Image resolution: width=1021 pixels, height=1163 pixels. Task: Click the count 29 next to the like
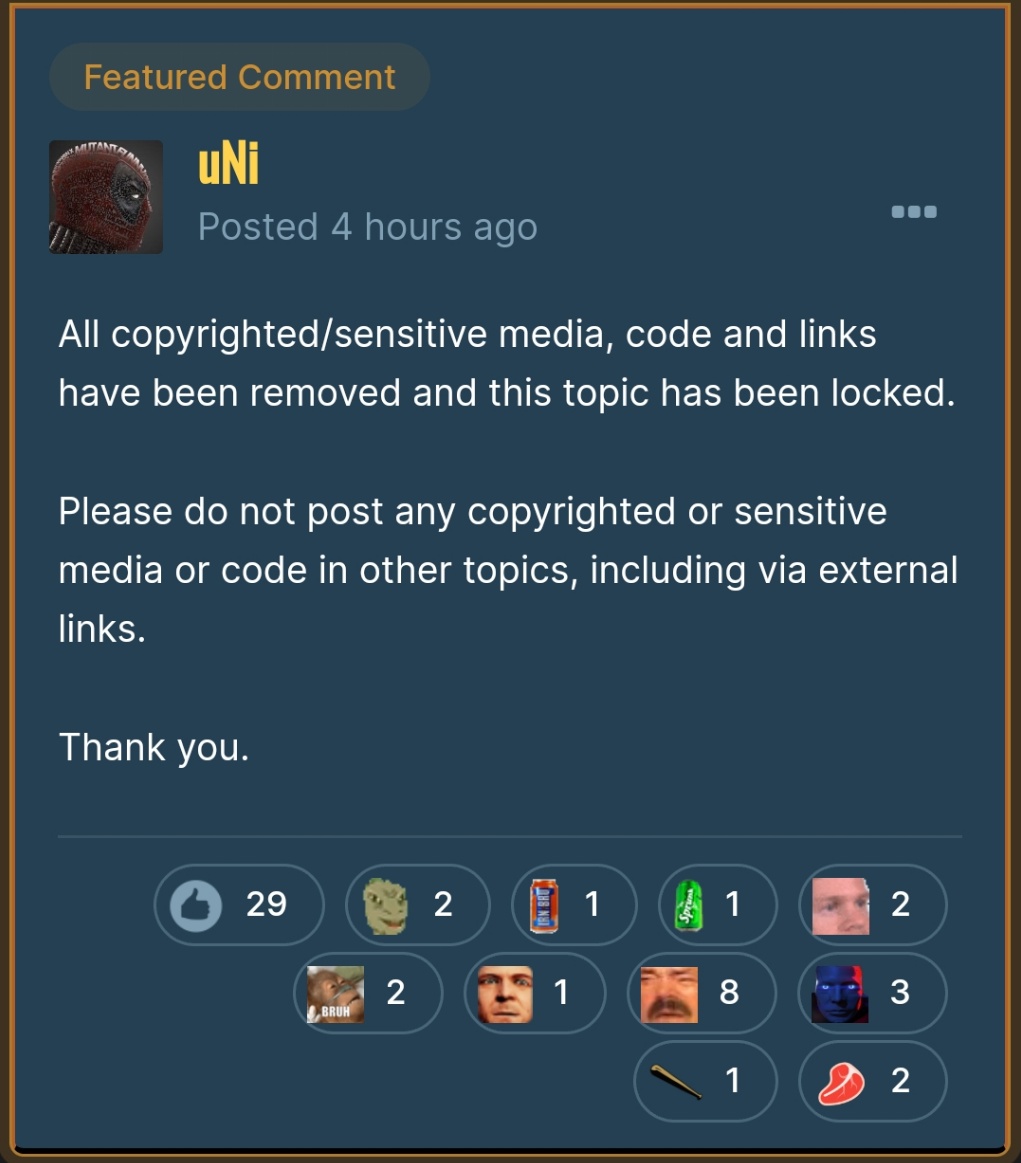pyautogui.click(x=266, y=904)
